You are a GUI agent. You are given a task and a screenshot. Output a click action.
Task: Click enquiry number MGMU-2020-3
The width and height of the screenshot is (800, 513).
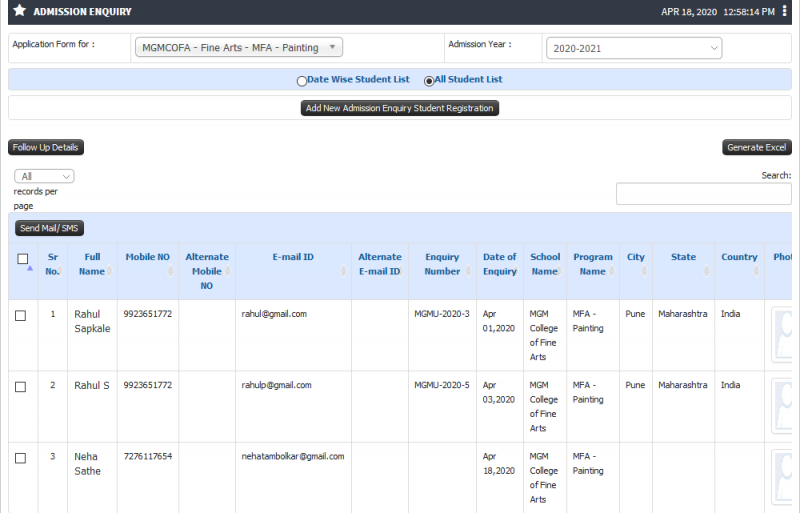pyautogui.click(x=442, y=314)
